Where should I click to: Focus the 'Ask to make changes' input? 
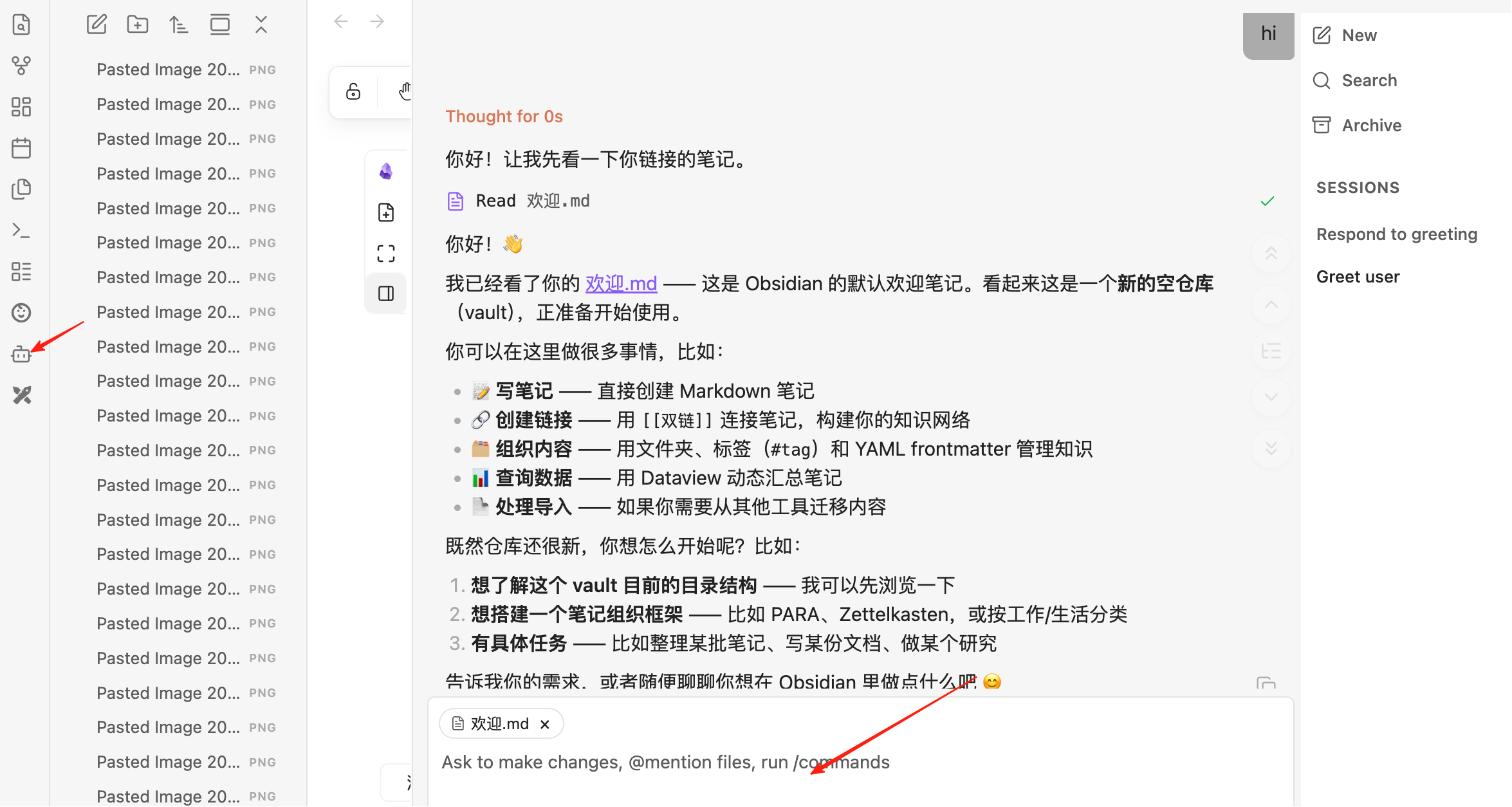[860, 763]
